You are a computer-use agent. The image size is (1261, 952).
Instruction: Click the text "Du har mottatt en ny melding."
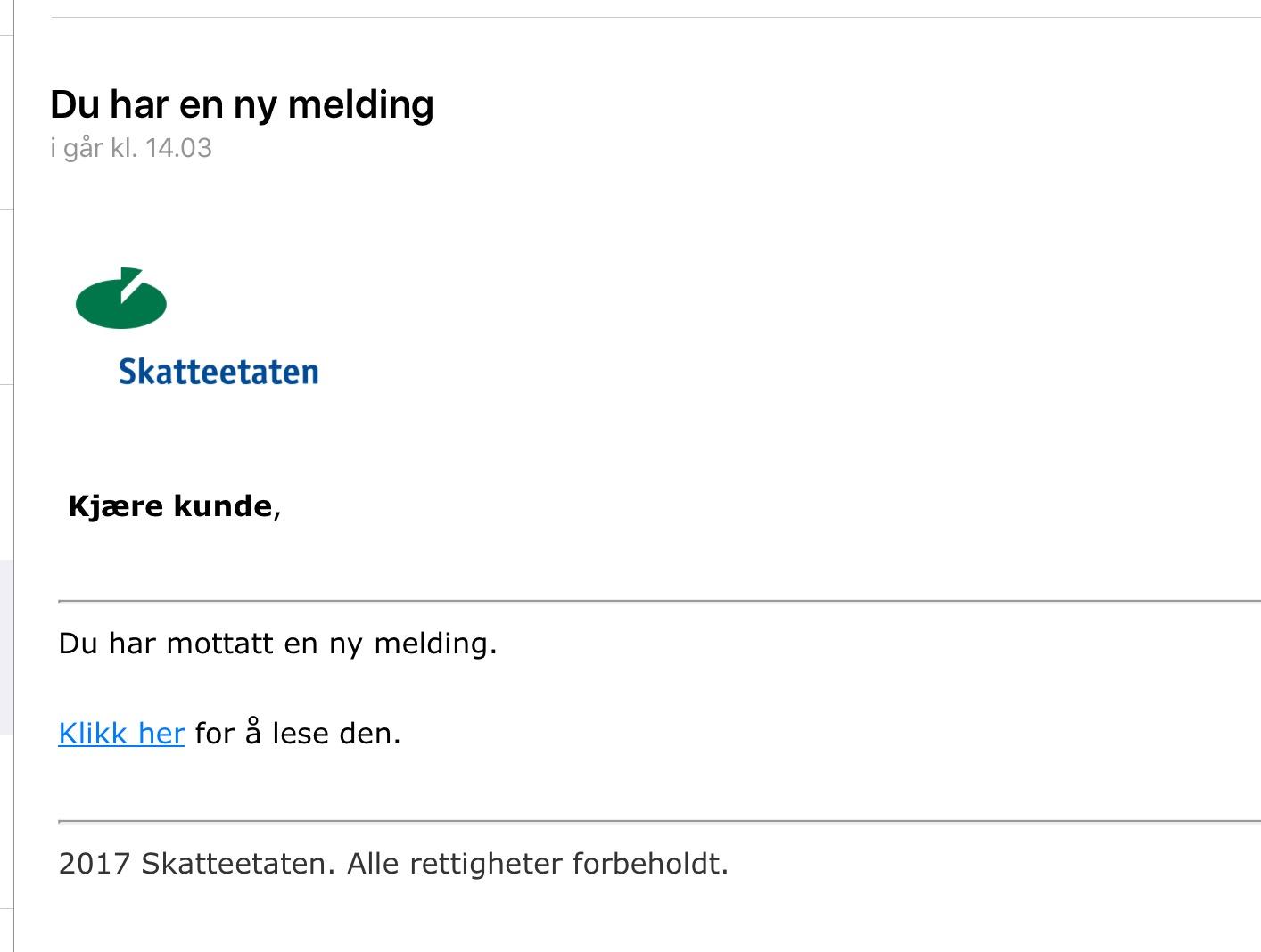pos(277,644)
